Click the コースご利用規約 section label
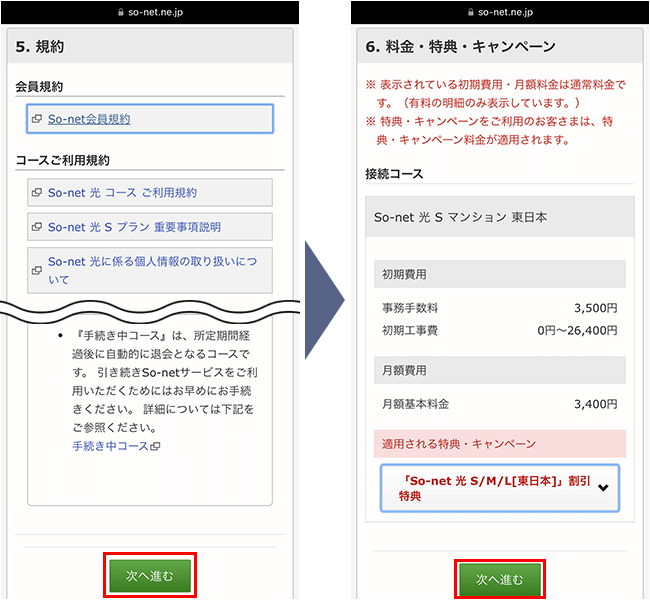Image resolution: width=650 pixels, height=600 pixels. pos(63,160)
